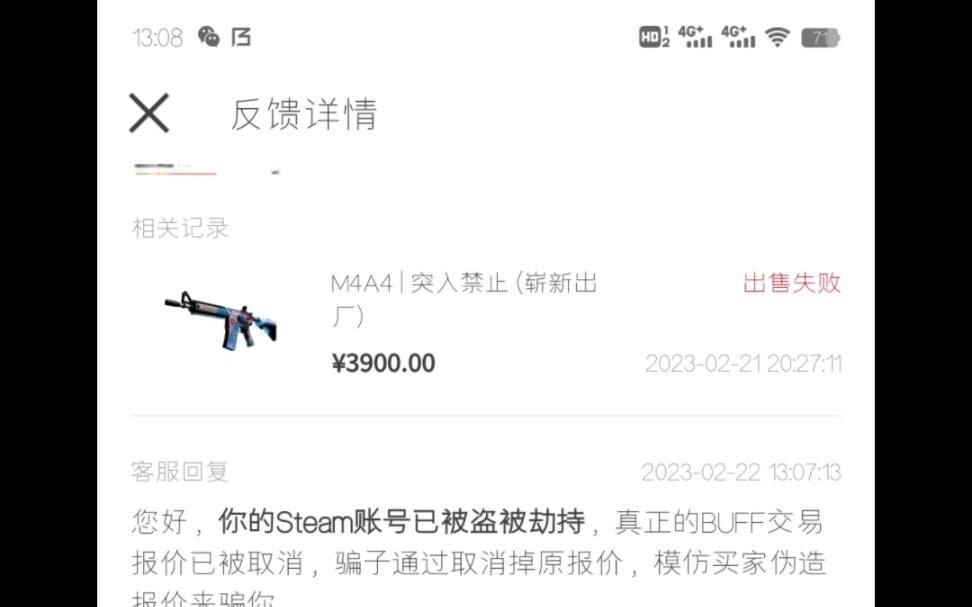Tap the second 4G+ signal icon
This screenshot has width=972, height=607.
pyautogui.click(x=738, y=37)
